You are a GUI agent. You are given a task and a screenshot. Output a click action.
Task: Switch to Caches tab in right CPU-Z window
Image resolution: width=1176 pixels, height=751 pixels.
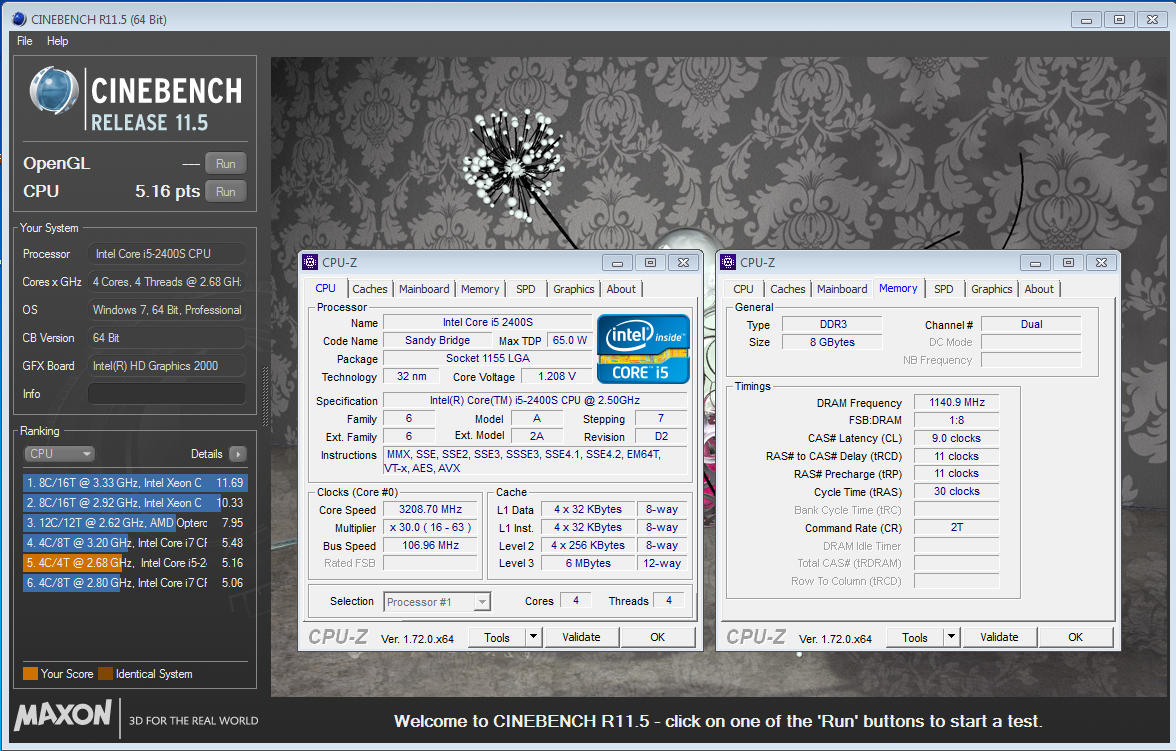[788, 289]
